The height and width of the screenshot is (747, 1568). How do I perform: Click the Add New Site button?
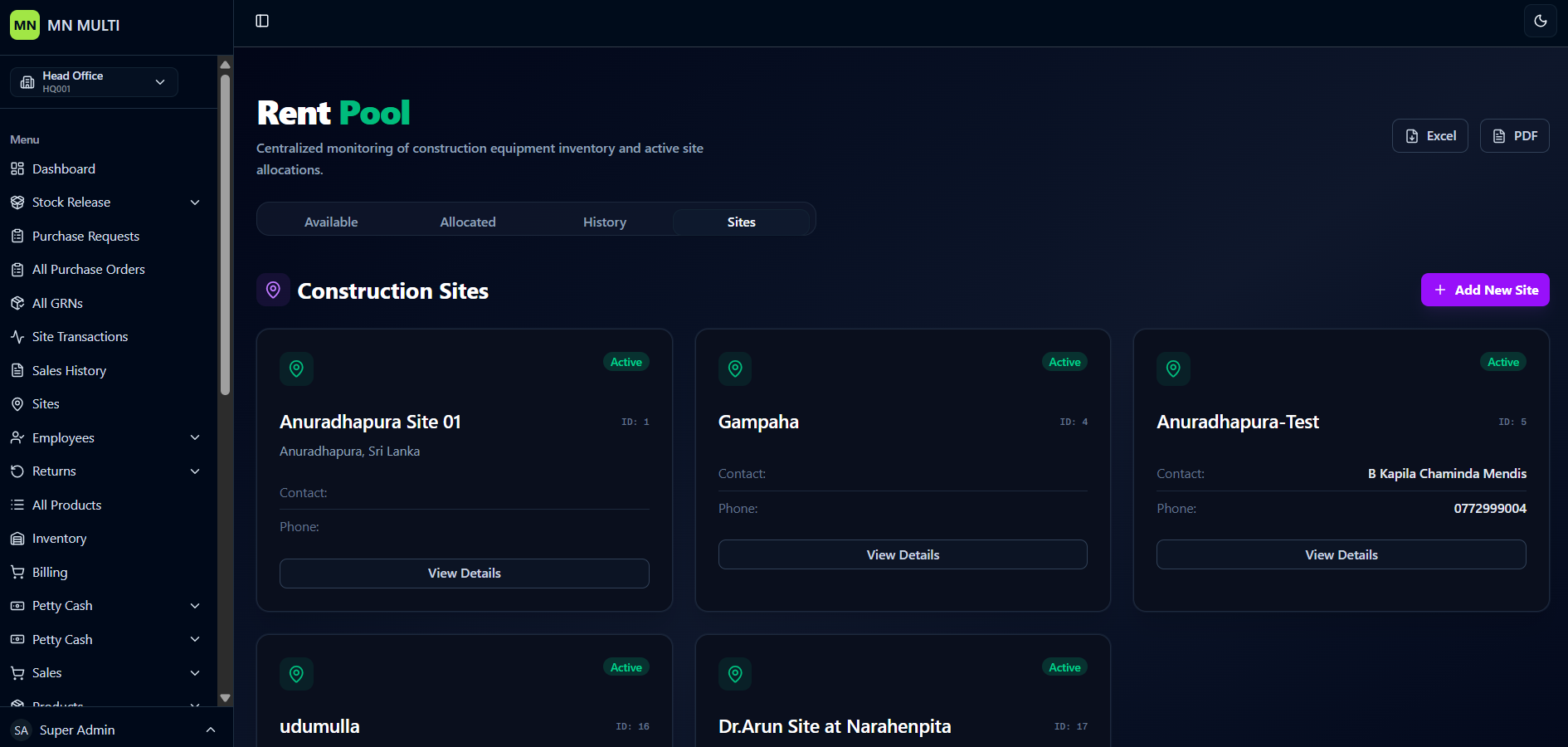(1485, 290)
